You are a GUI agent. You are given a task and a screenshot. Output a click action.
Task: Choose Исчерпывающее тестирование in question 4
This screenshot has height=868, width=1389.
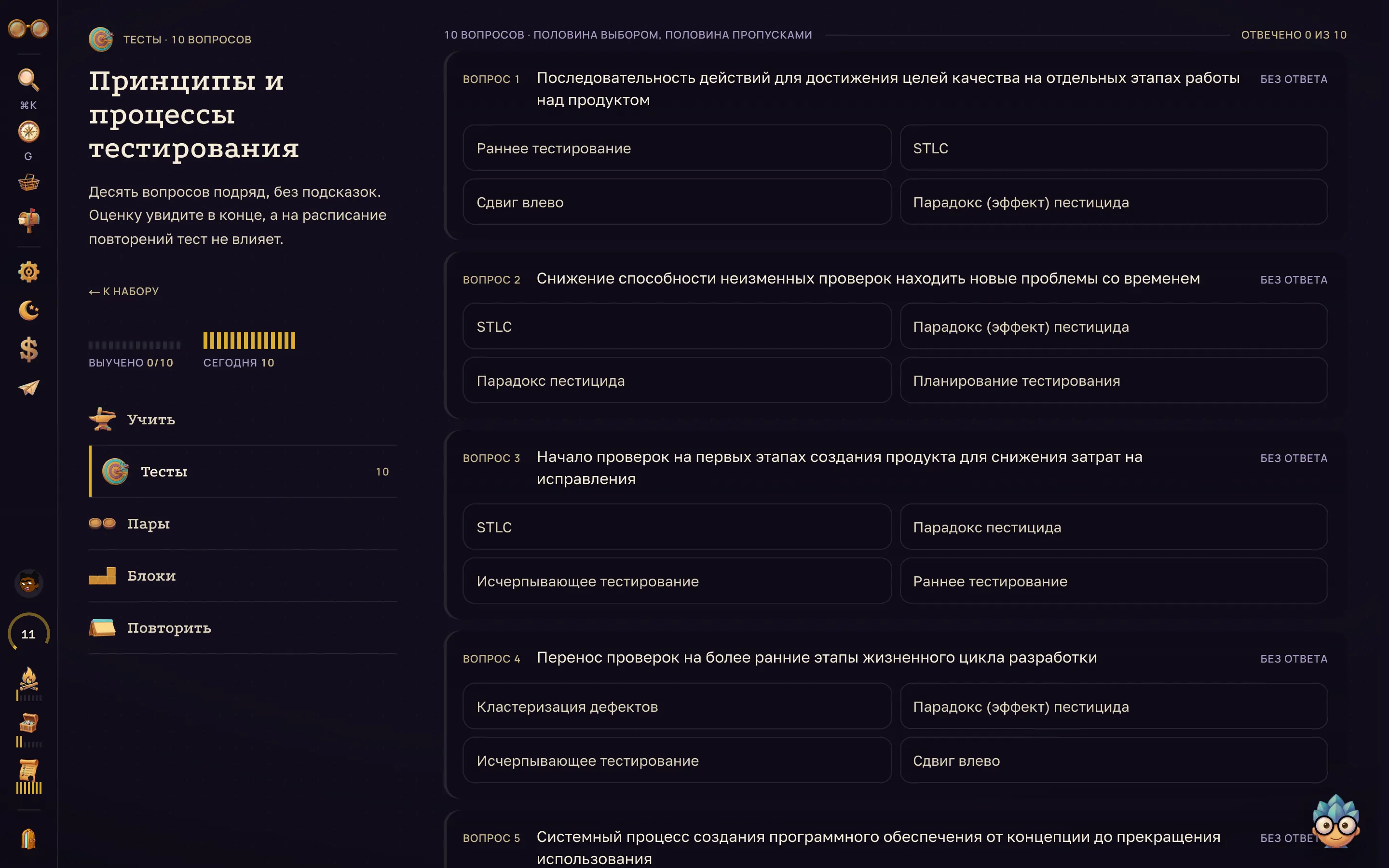click(x=677, y=760)
